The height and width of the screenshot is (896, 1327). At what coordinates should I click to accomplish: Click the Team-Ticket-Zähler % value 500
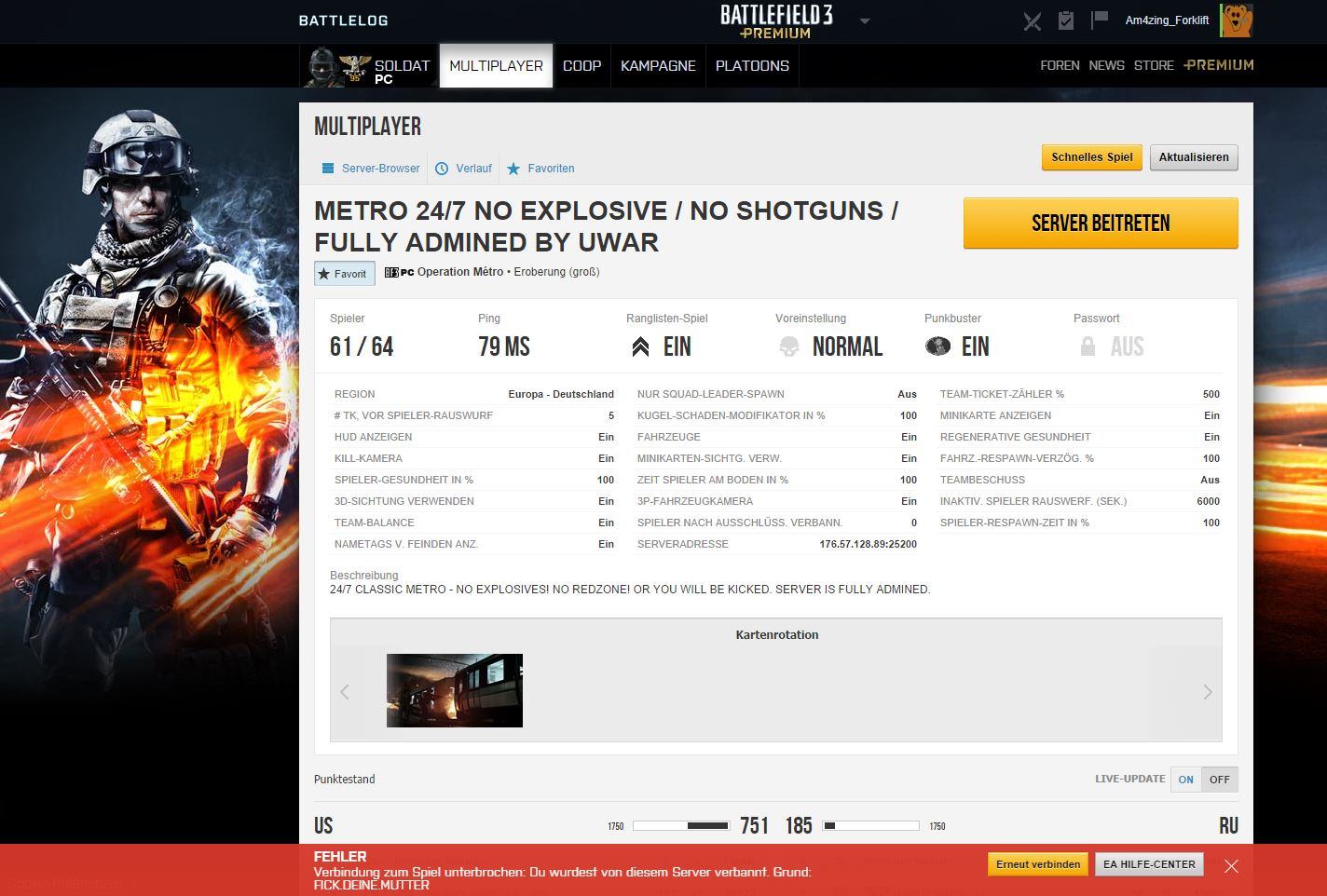tap(1211, 395)
